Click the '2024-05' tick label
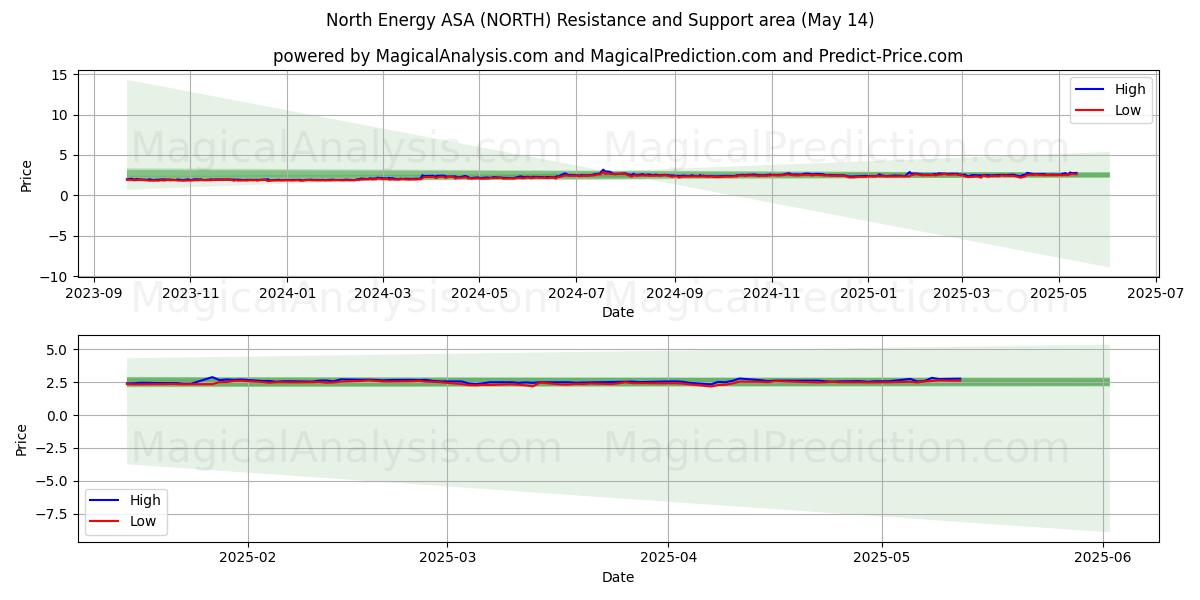Viewport: 1200px width, 600px height. click(478, 293)
